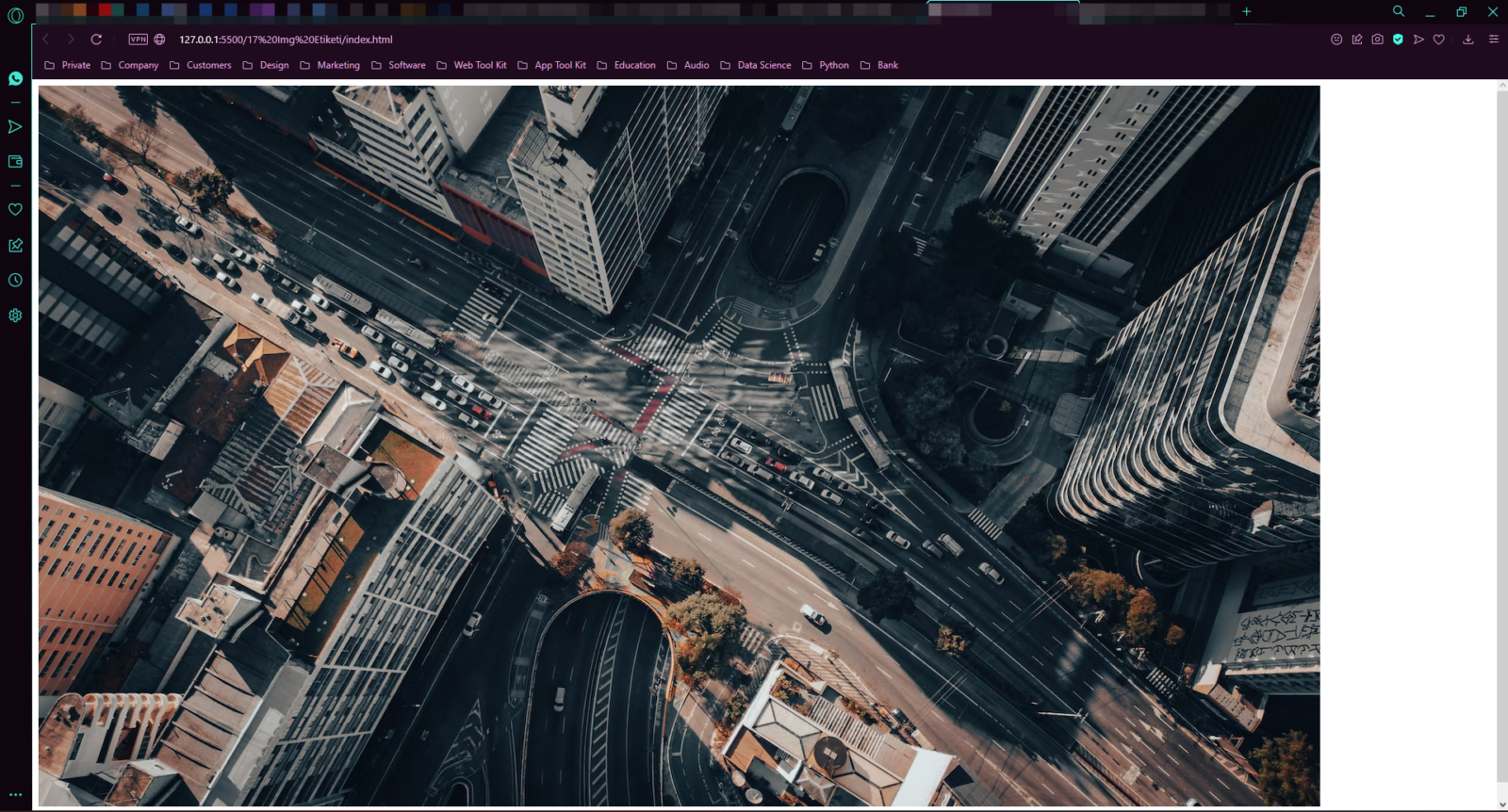Expand the Design bookmarks folder
This screenshot has height=812, width=1508.
coord(266,65)
